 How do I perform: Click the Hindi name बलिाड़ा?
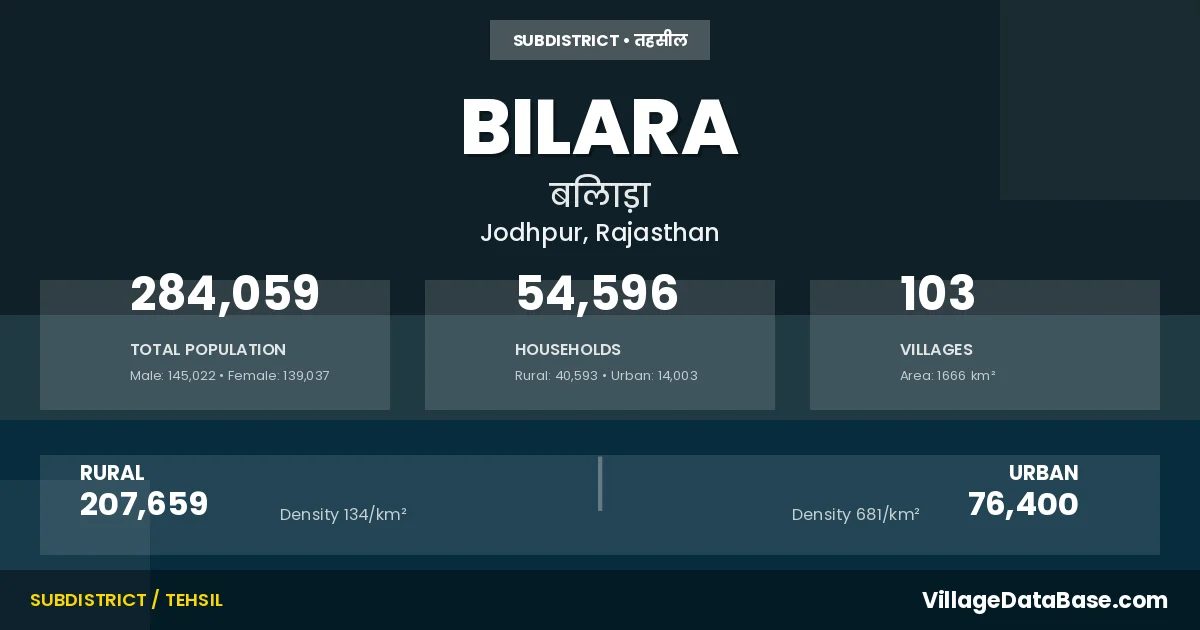pos(600,194)
